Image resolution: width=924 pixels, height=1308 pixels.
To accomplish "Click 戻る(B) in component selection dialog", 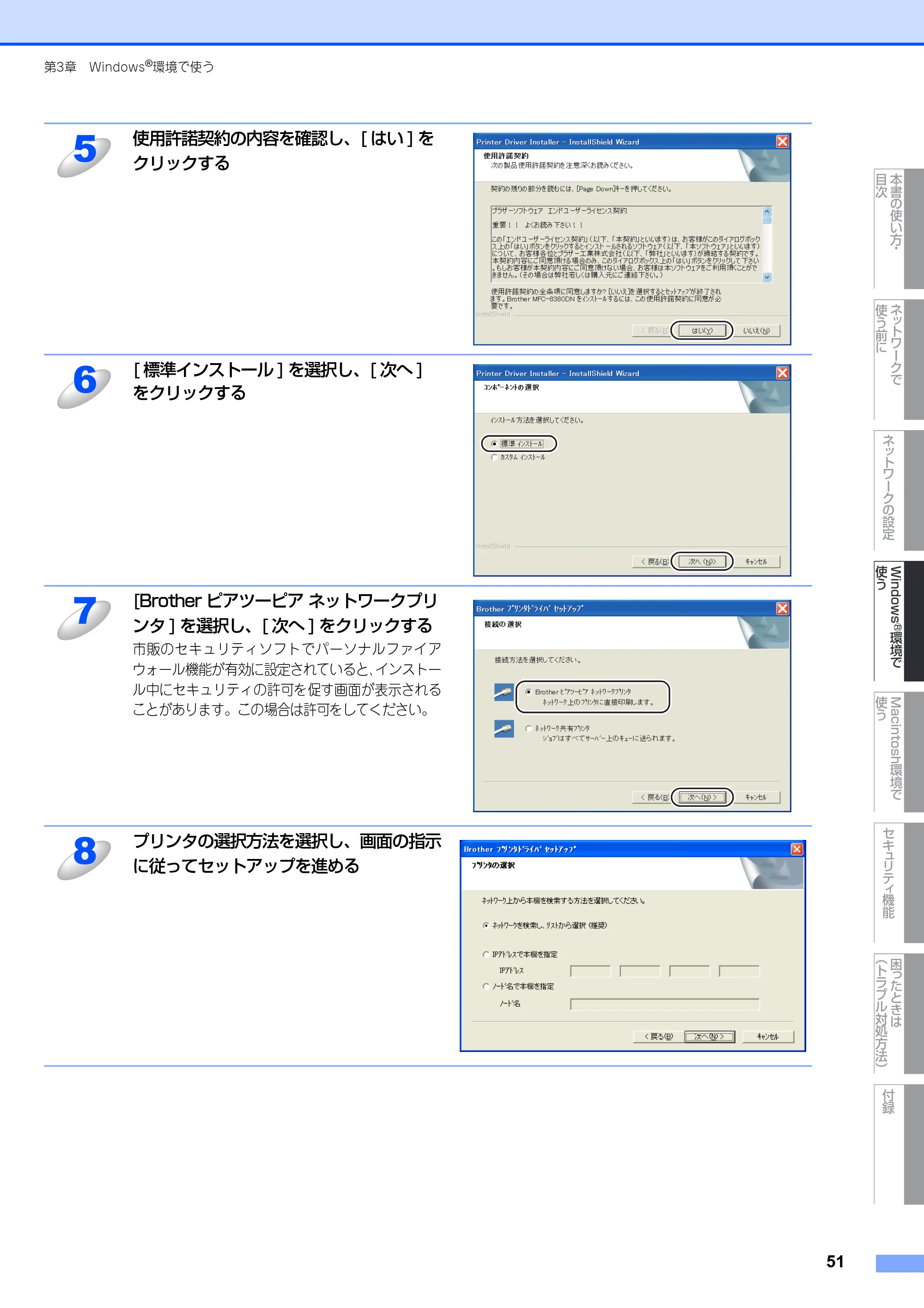I will coord(655,562).
